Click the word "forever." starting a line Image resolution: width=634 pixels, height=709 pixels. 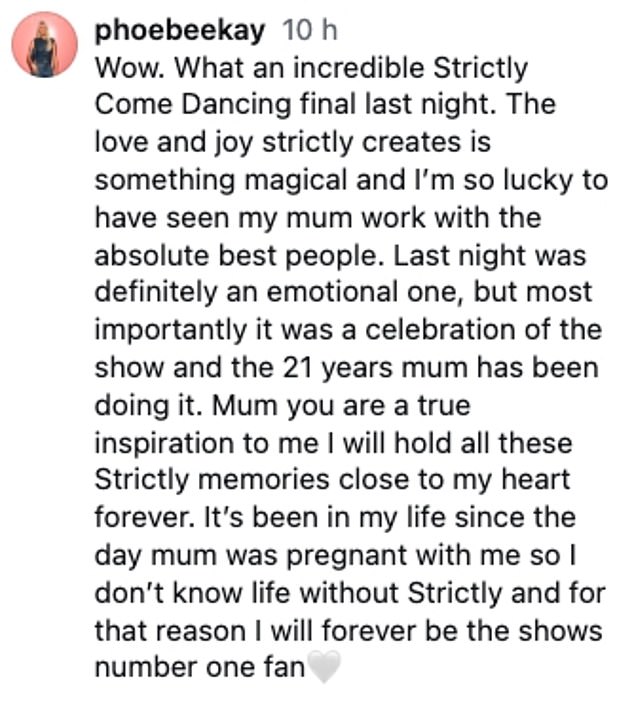(x=134, y=517)
